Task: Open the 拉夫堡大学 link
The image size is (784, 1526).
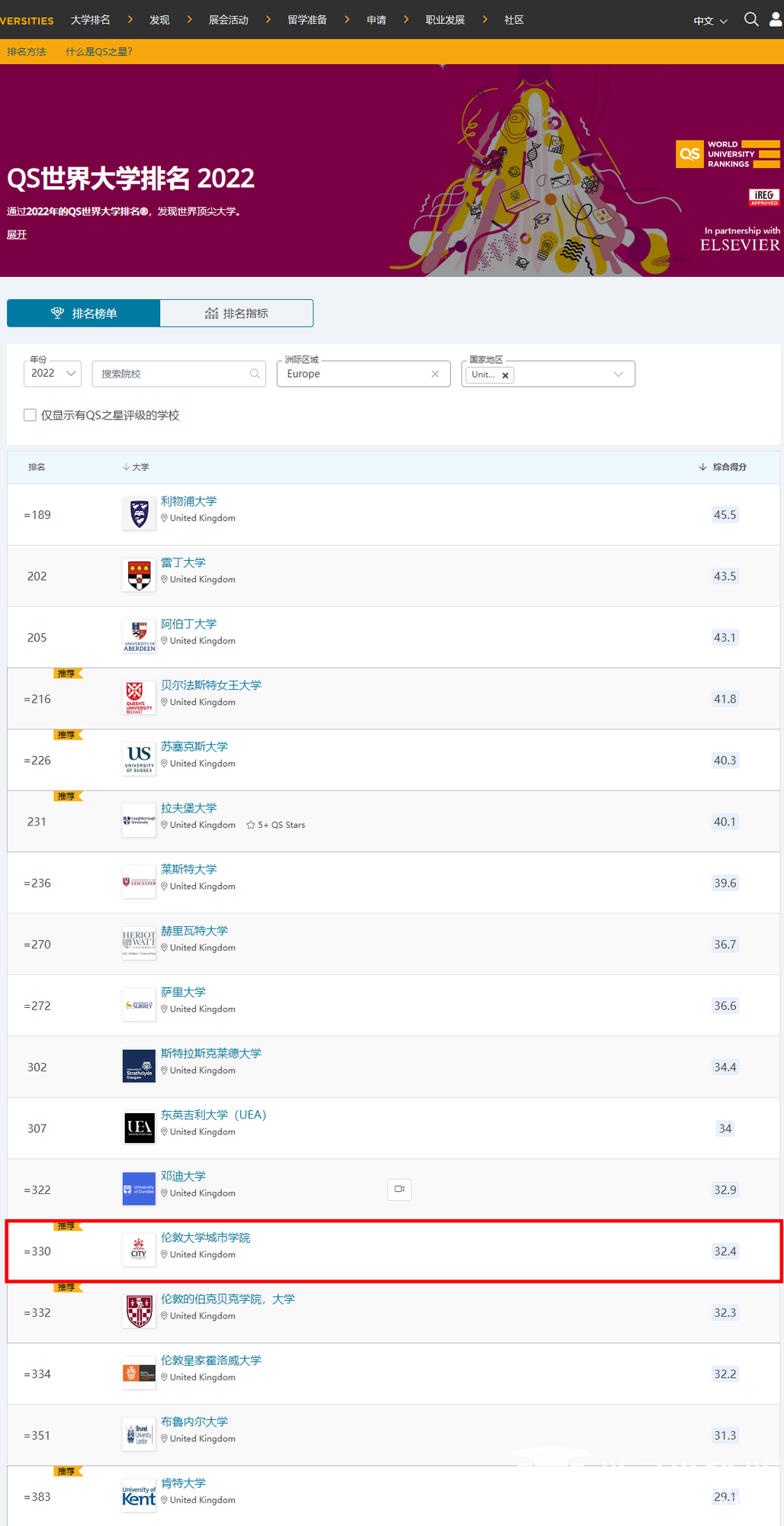Action: (189, 808)
